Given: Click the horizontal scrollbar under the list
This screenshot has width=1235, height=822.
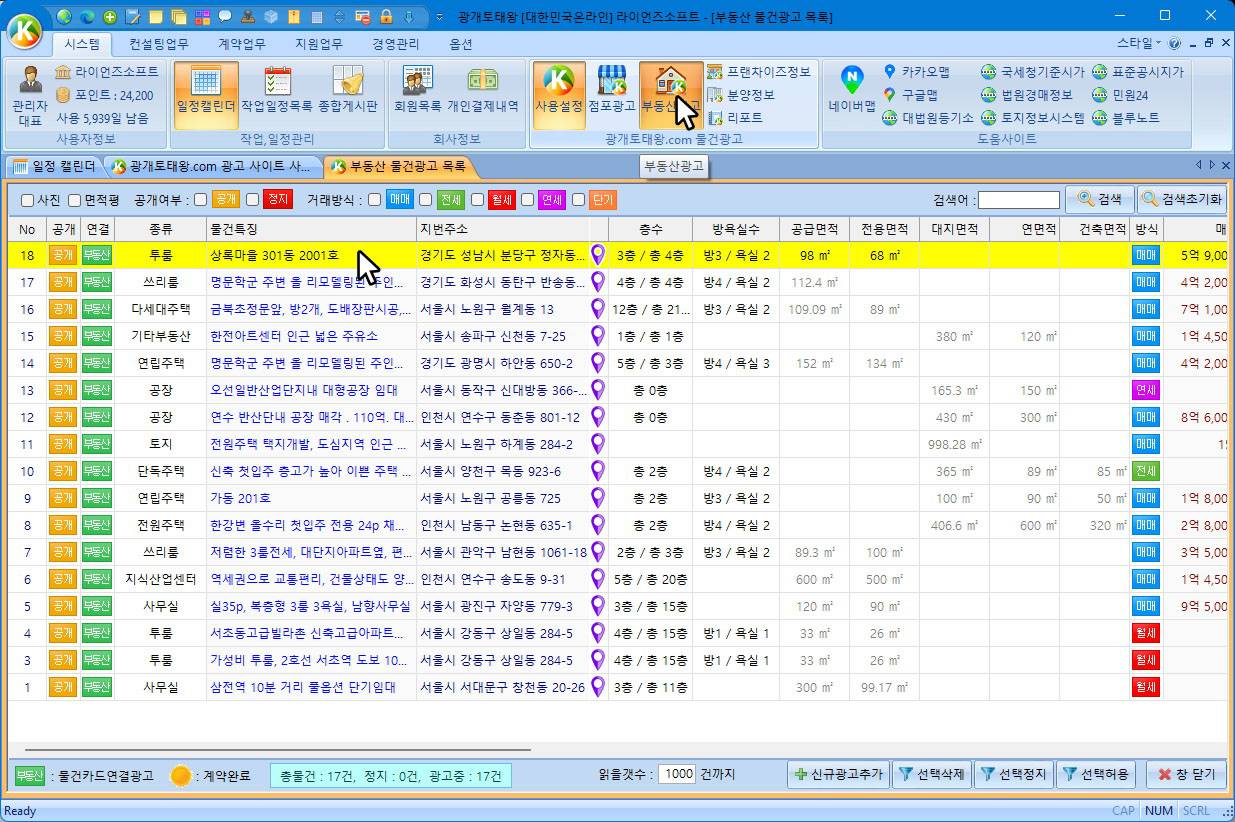Looking at the screenshot, I should (278, 749).
